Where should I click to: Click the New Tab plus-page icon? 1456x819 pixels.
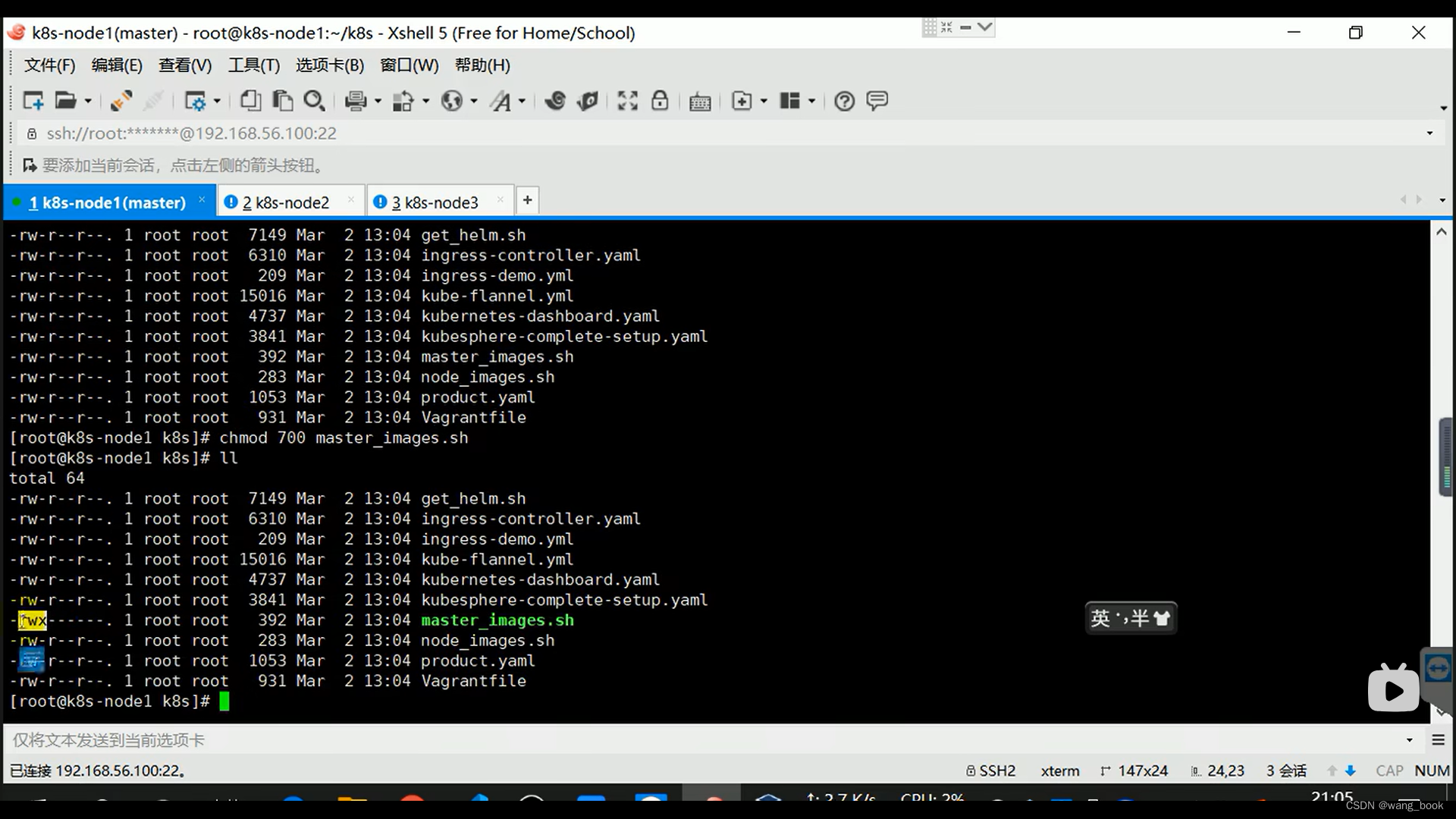point(741,101)
